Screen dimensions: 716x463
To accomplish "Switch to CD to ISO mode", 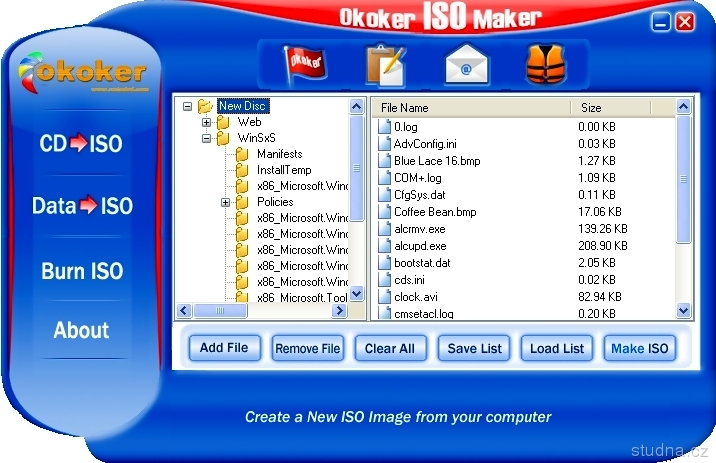I will [x=81, y=144].
